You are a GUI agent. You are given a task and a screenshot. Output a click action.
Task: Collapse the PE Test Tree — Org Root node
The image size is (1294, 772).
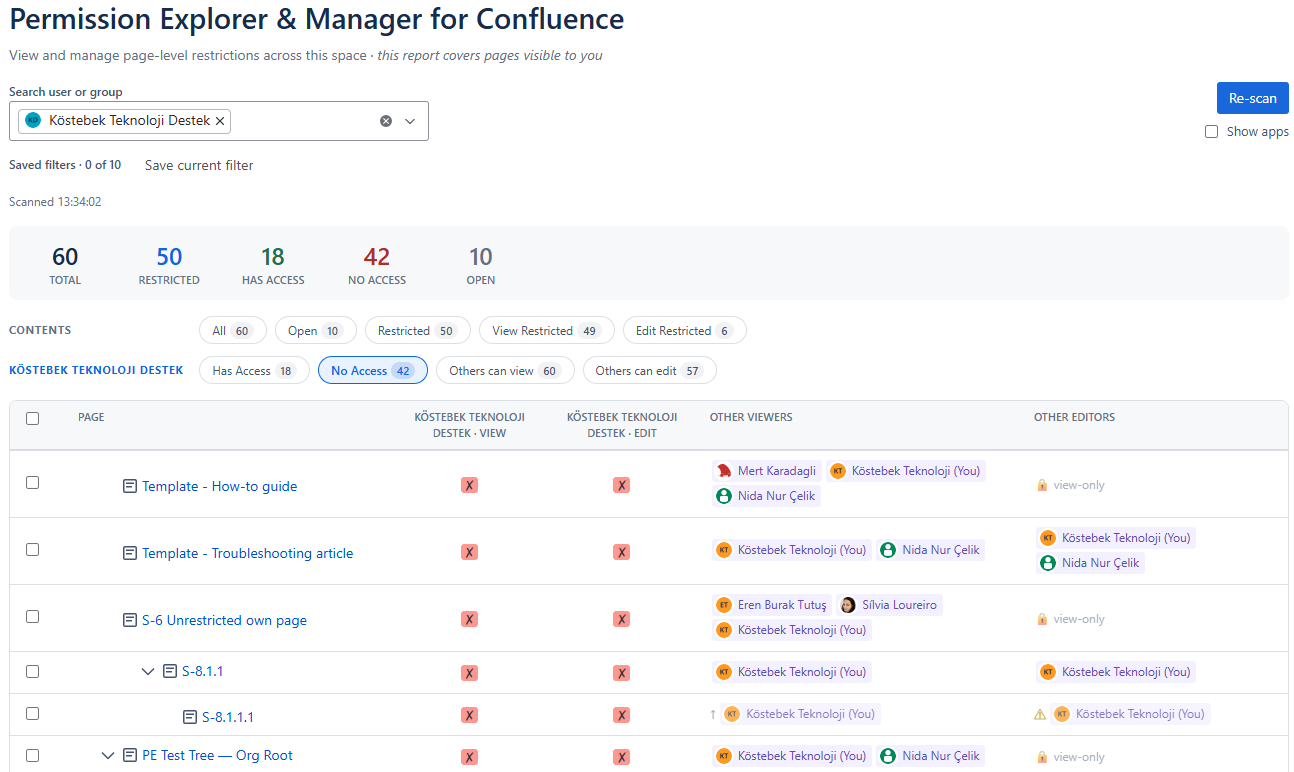point(108,756)
